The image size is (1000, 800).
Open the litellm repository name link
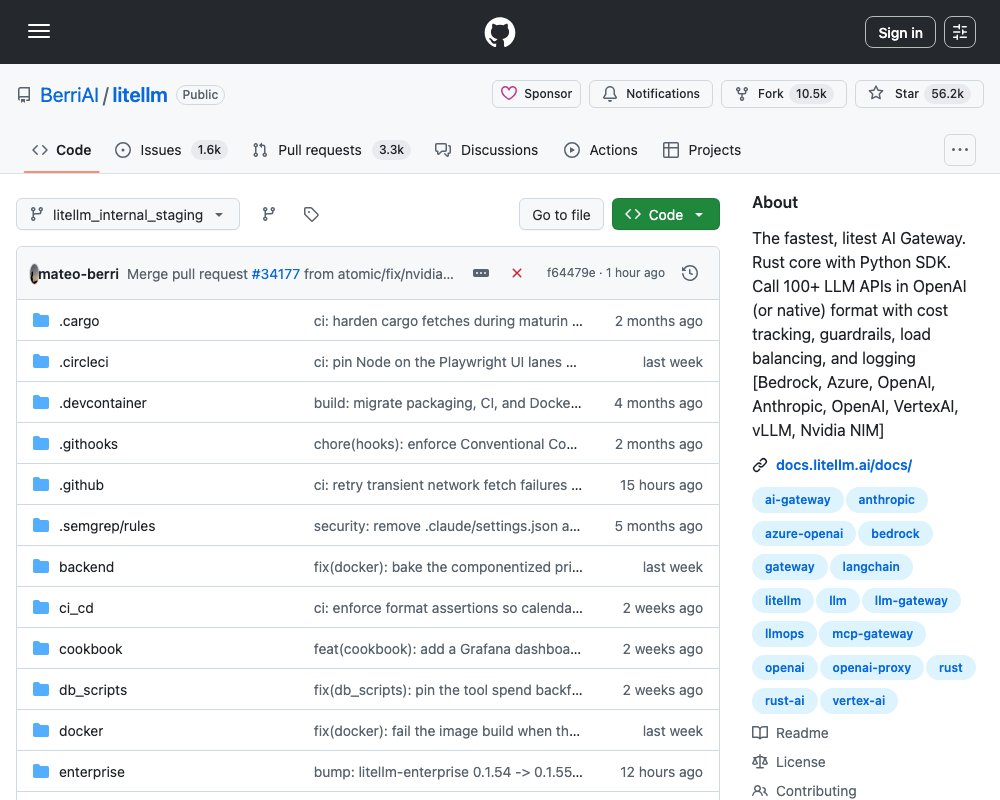140,95
